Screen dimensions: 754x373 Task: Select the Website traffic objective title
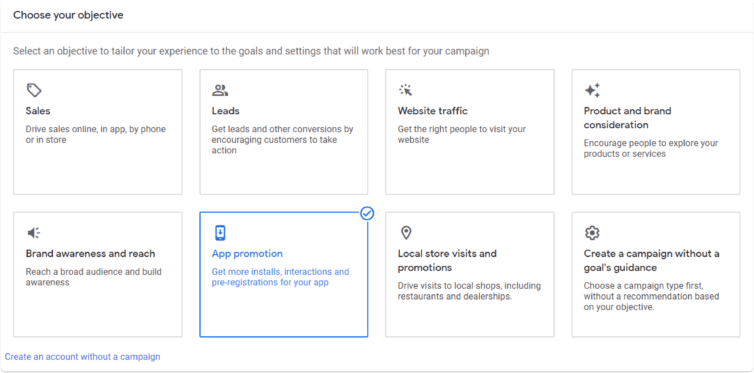pos(432,111)
